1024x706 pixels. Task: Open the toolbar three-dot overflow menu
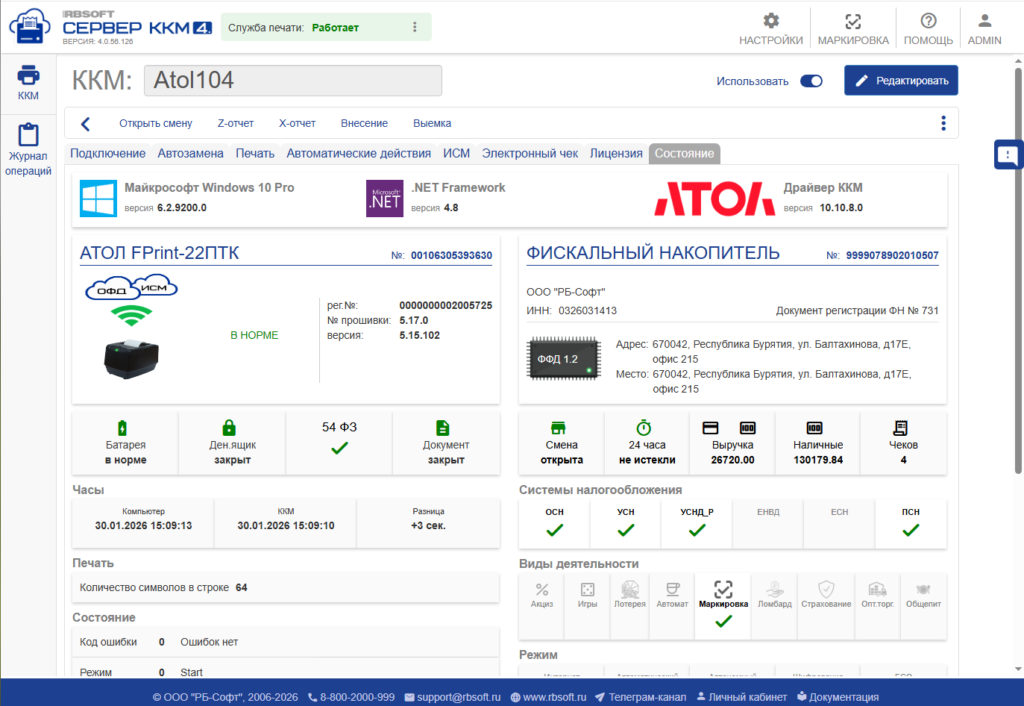tap(942, 123)
